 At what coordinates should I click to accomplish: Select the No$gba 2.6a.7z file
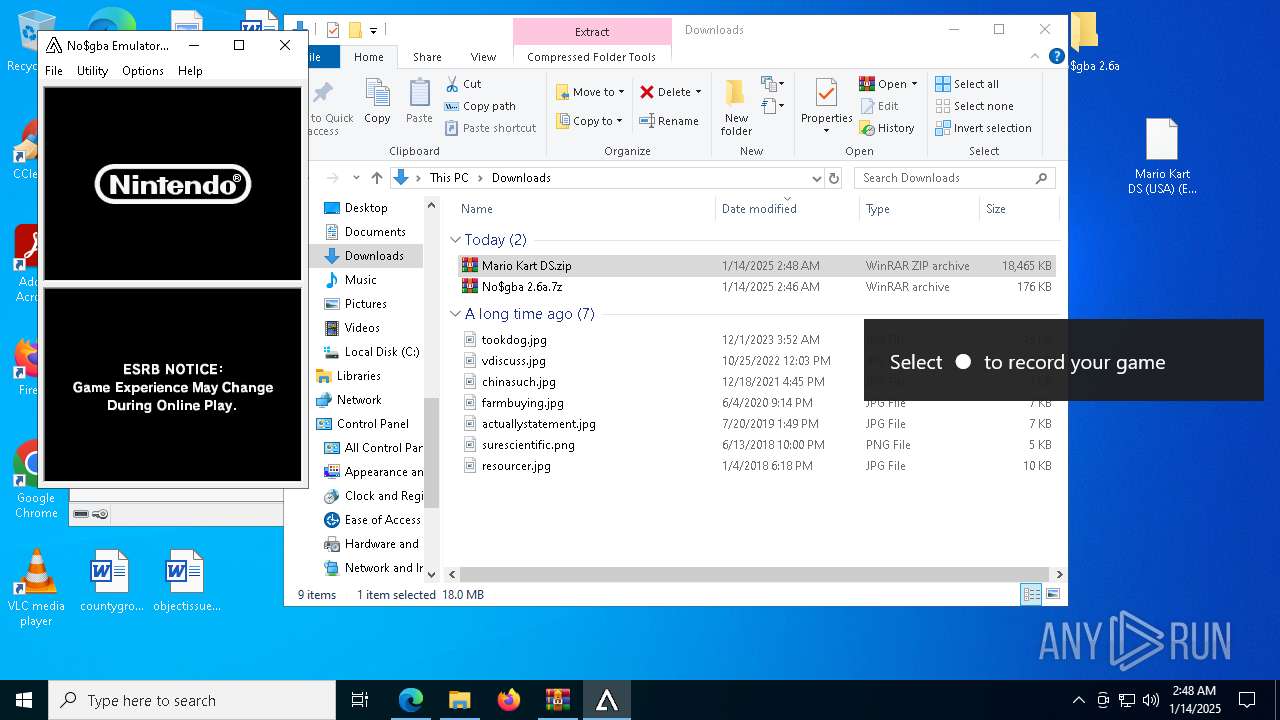[x=756, y=287]
